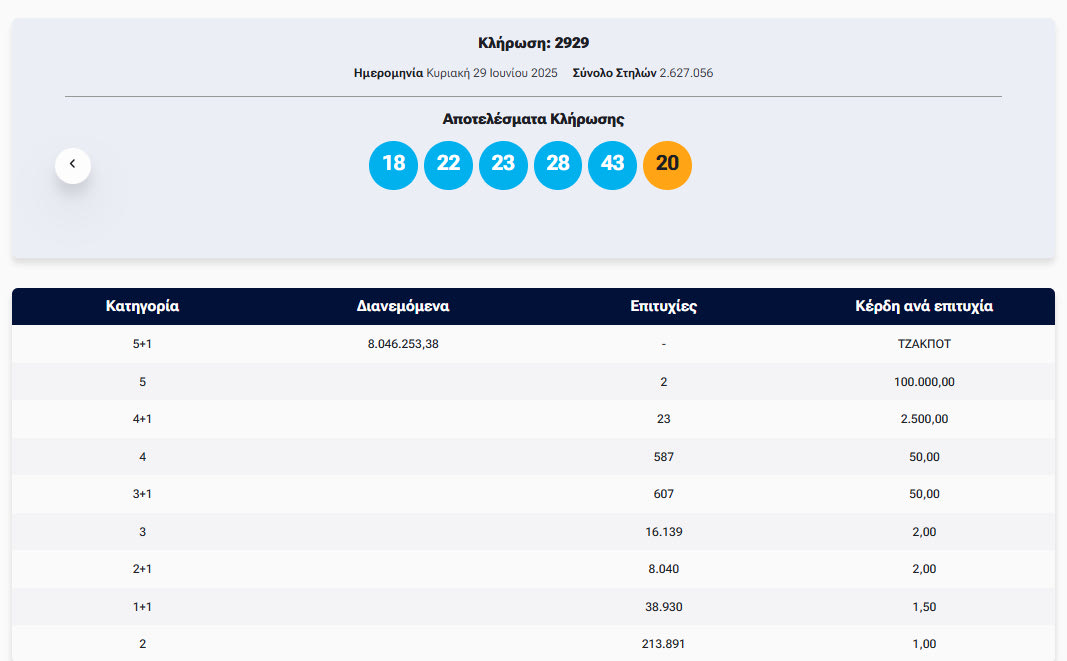Click the Σύνολο Στηλών value 2.627.056

click(686, 73)
